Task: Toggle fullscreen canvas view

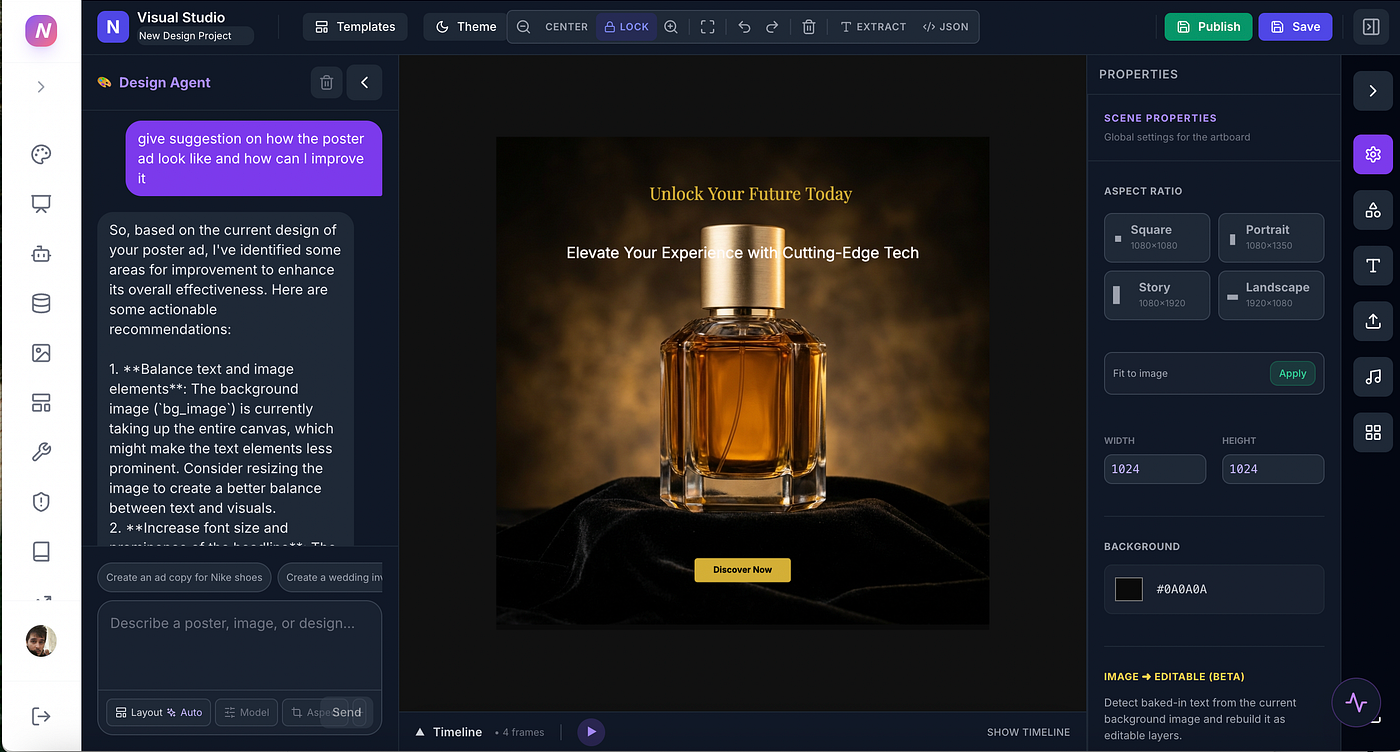Action: [707, 27]
